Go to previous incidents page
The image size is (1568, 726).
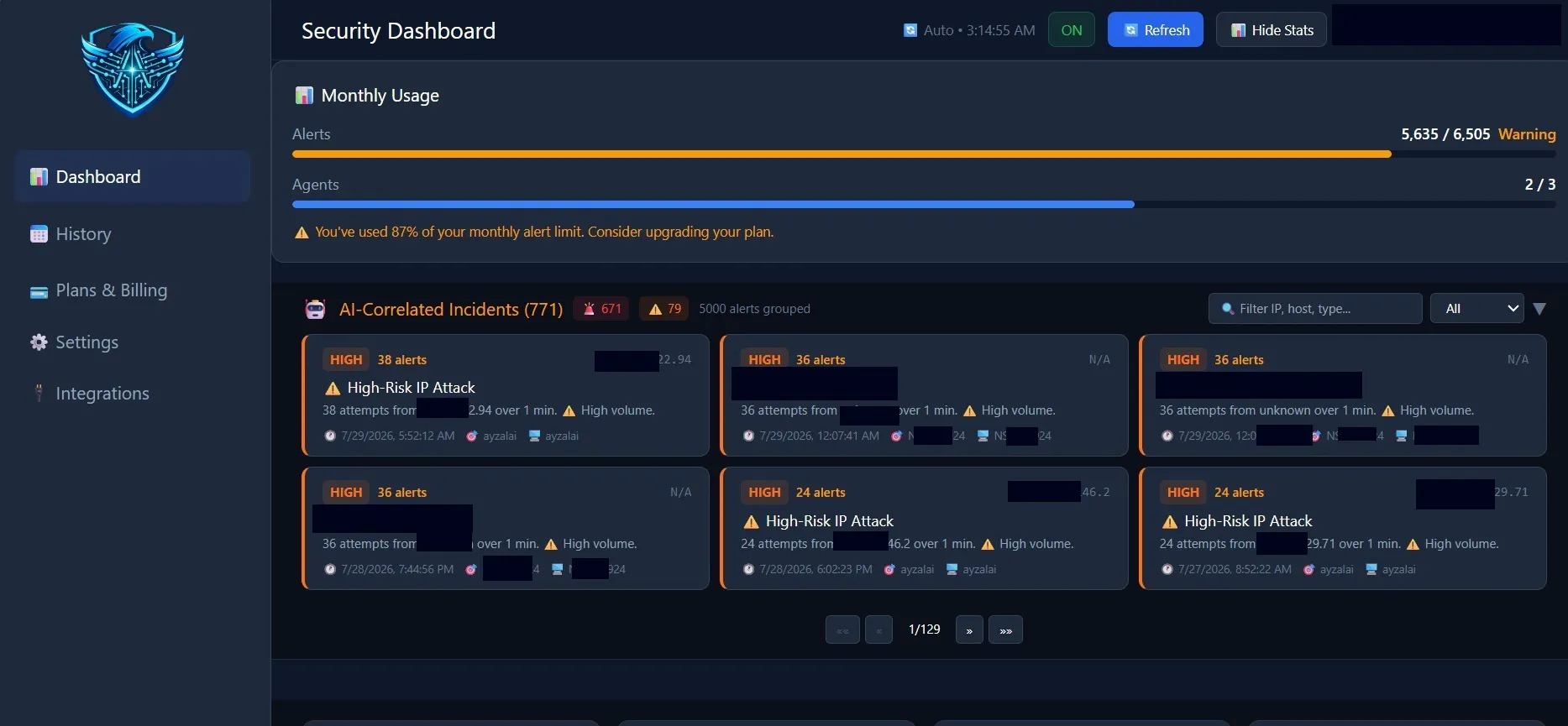click(878, 630)
